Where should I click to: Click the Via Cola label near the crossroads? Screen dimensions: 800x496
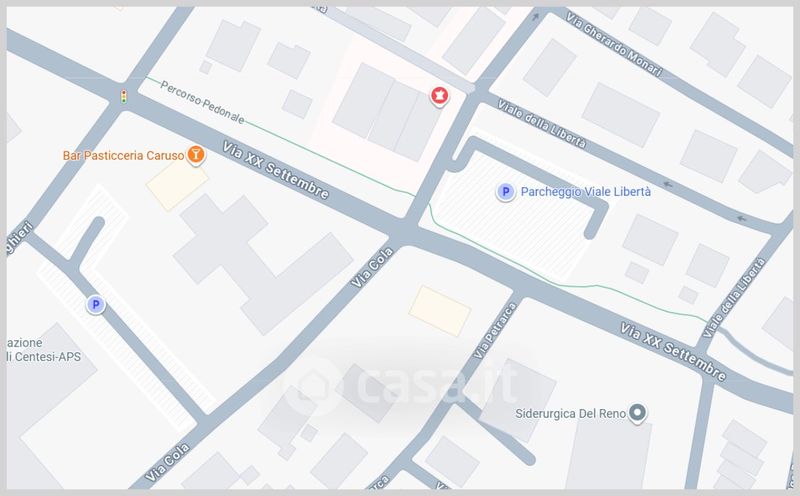372,267
